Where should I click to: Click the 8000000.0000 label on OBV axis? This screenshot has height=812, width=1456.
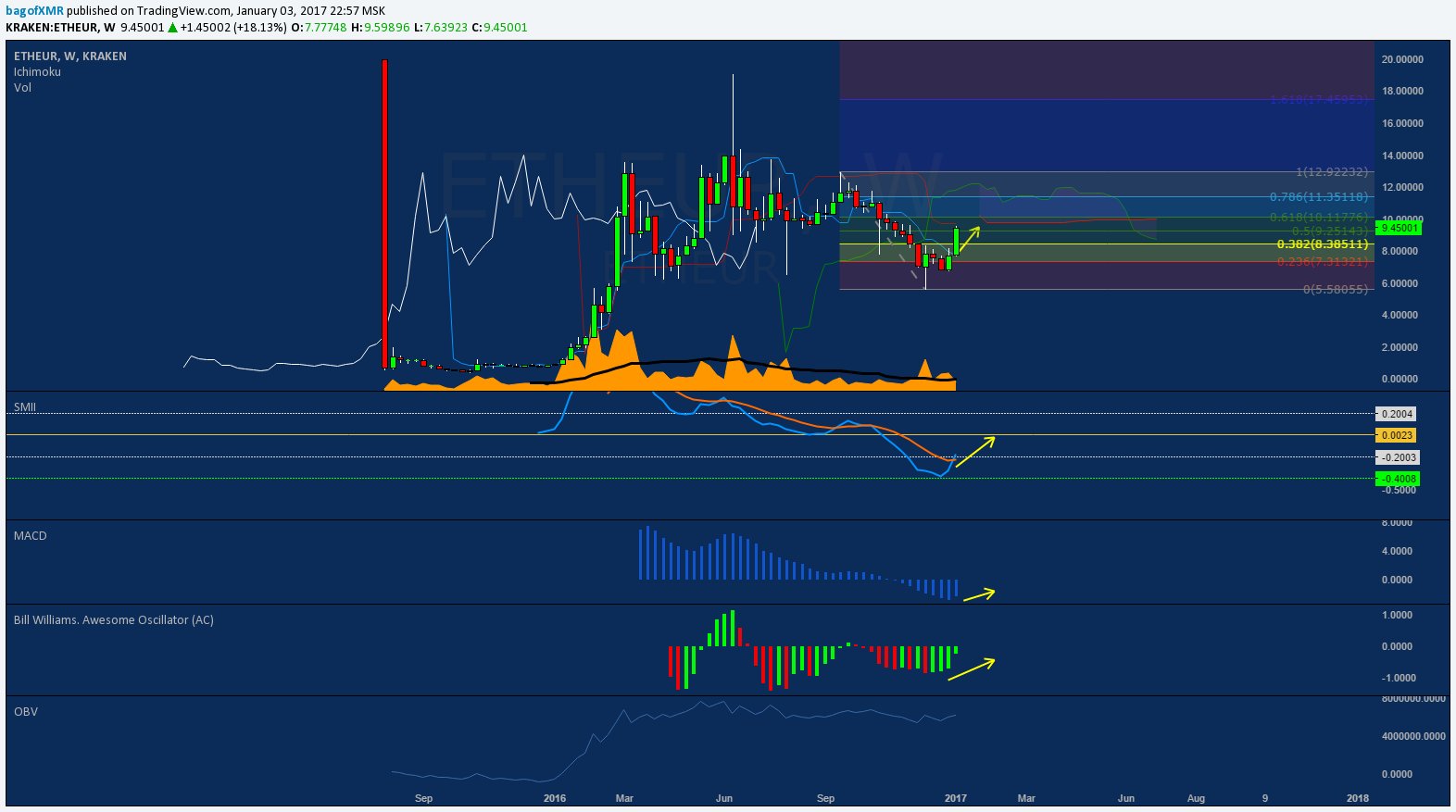click(x=1413, y=699)
